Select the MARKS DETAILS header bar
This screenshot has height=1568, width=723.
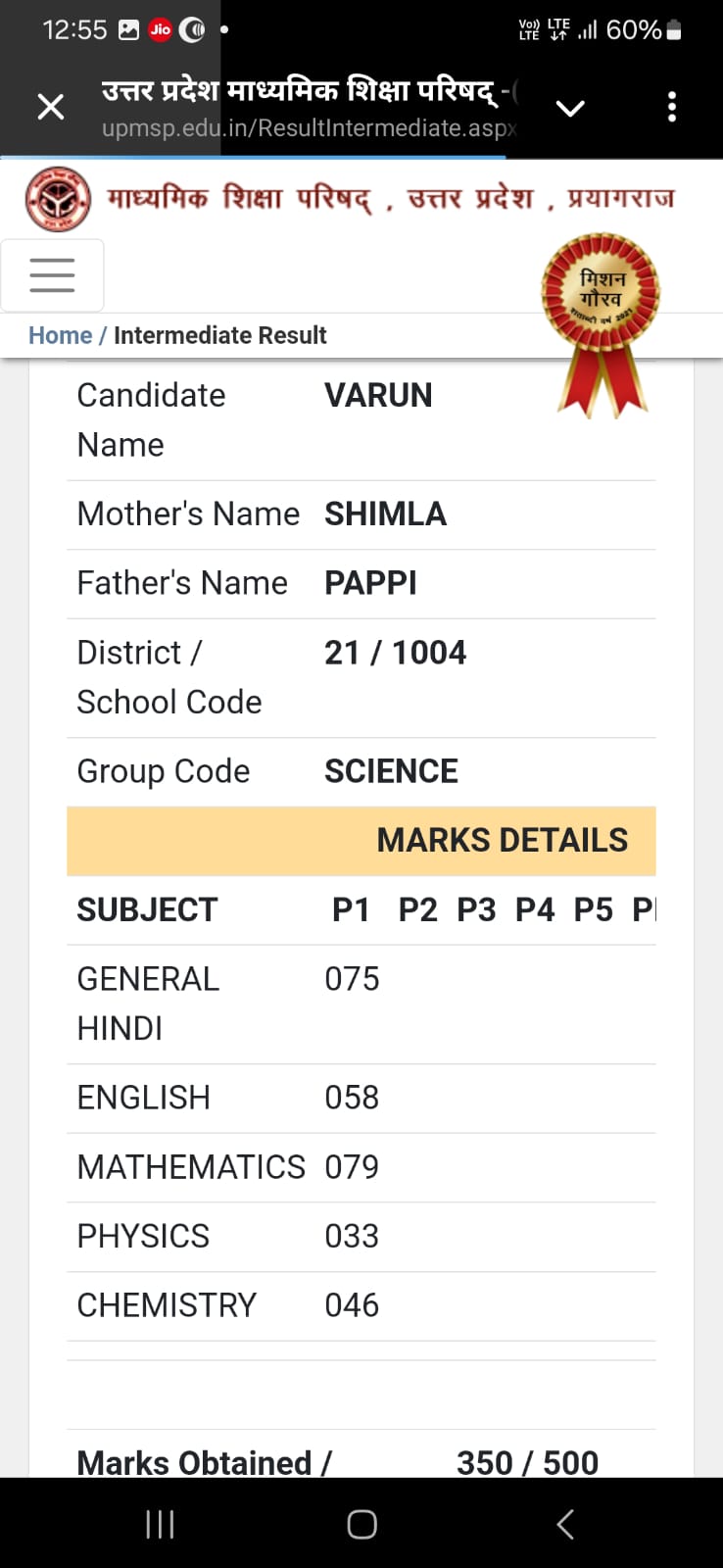click(361, 841)
